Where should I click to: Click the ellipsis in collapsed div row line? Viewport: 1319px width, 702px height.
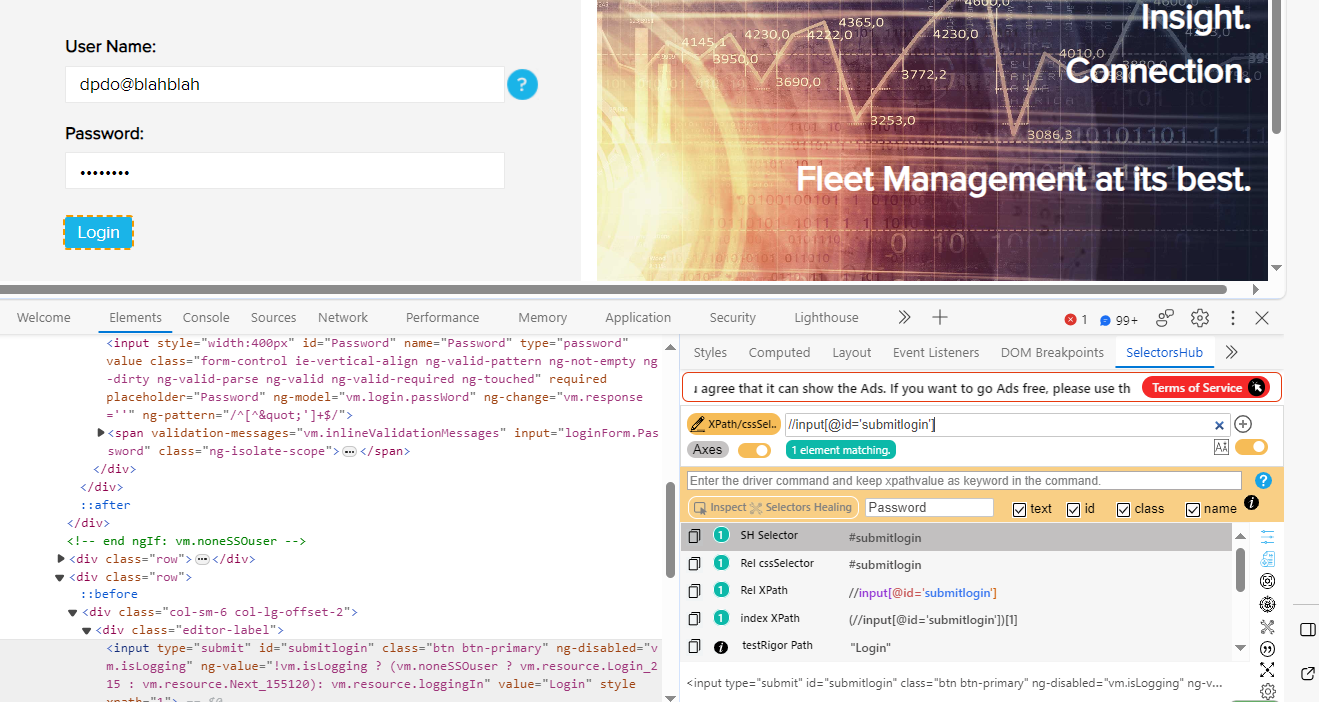(x=201, y=559)
